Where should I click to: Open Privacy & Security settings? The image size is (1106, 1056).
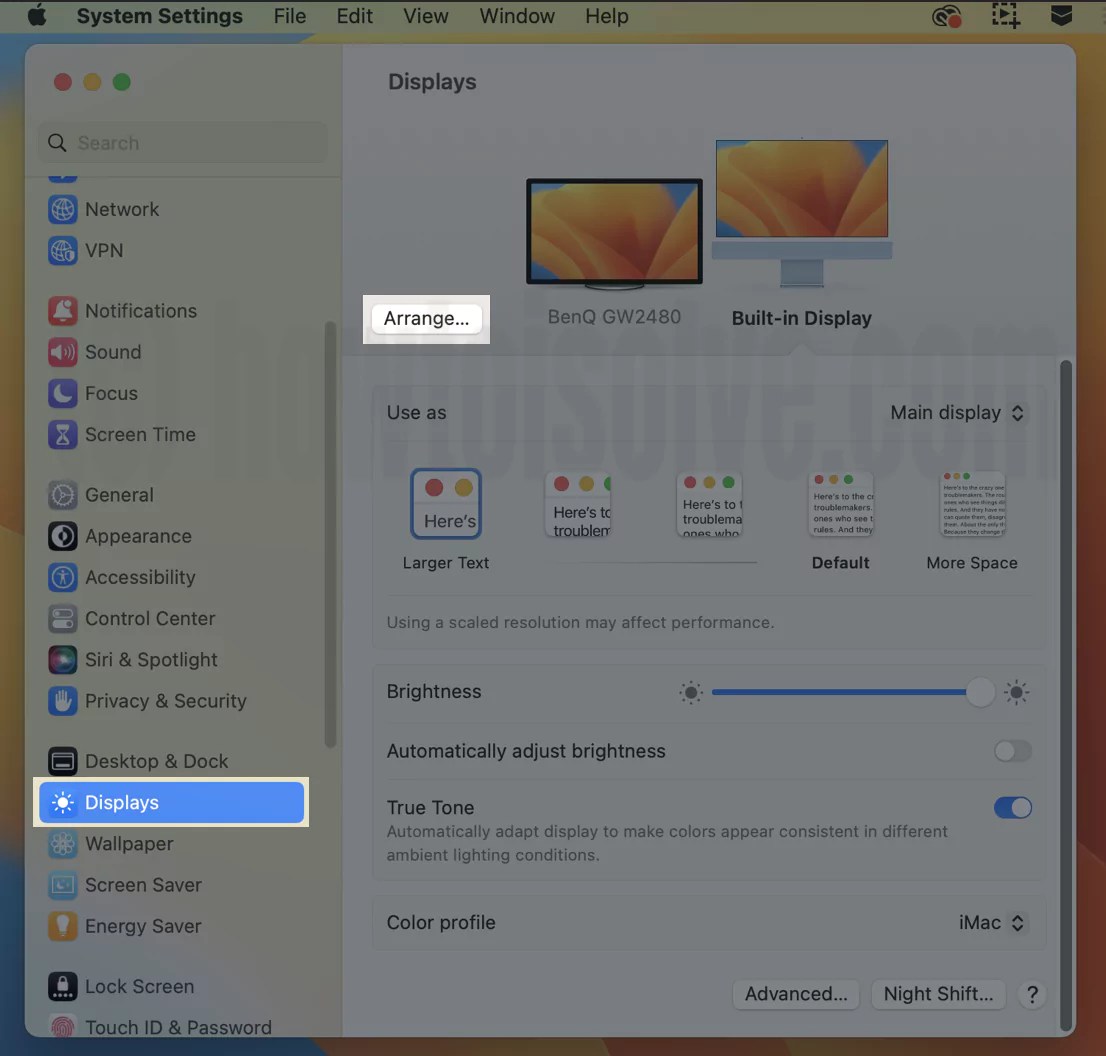(x=62, y=701)
